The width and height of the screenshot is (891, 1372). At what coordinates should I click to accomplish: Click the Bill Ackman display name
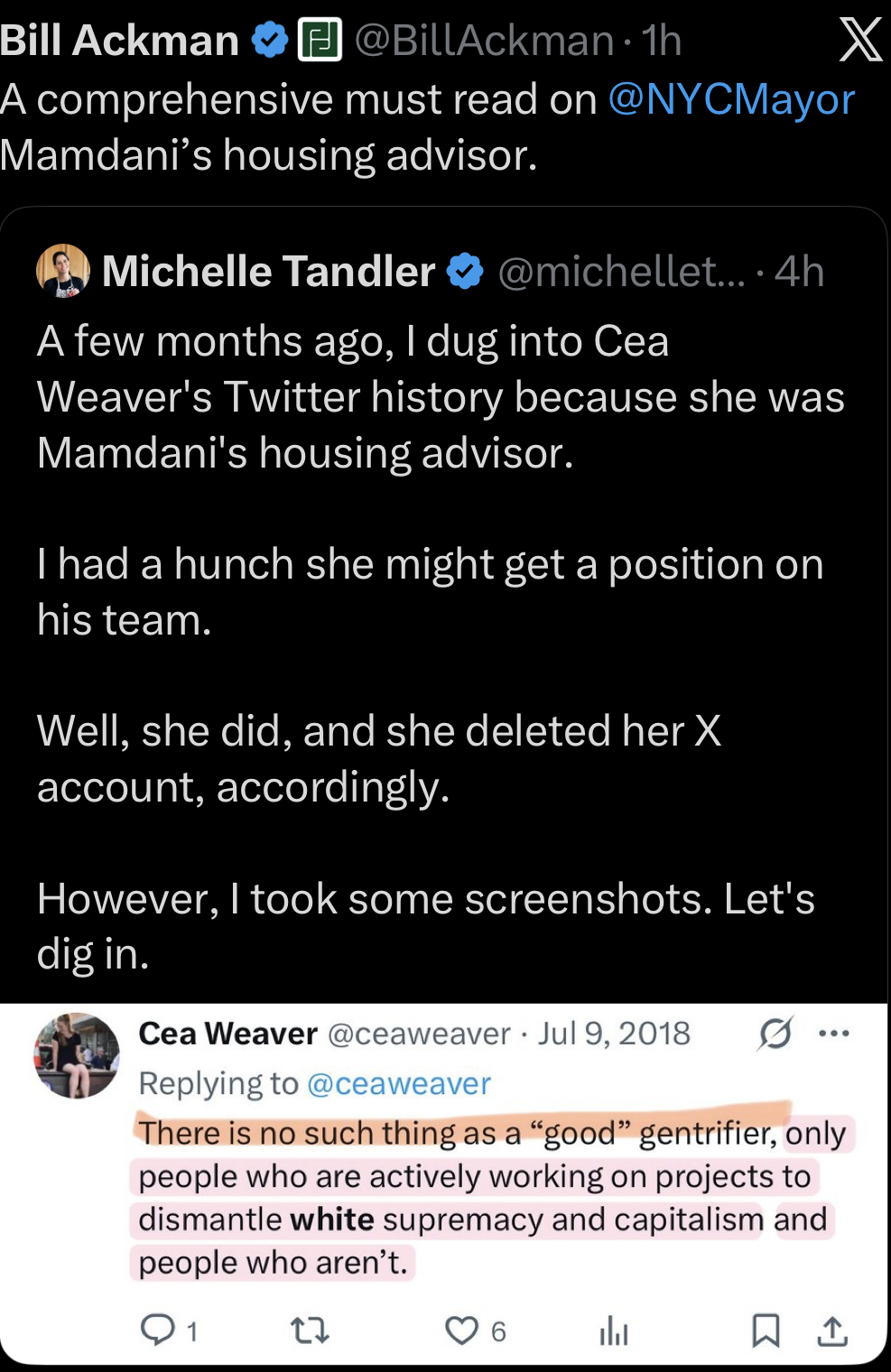click(119, 41)
